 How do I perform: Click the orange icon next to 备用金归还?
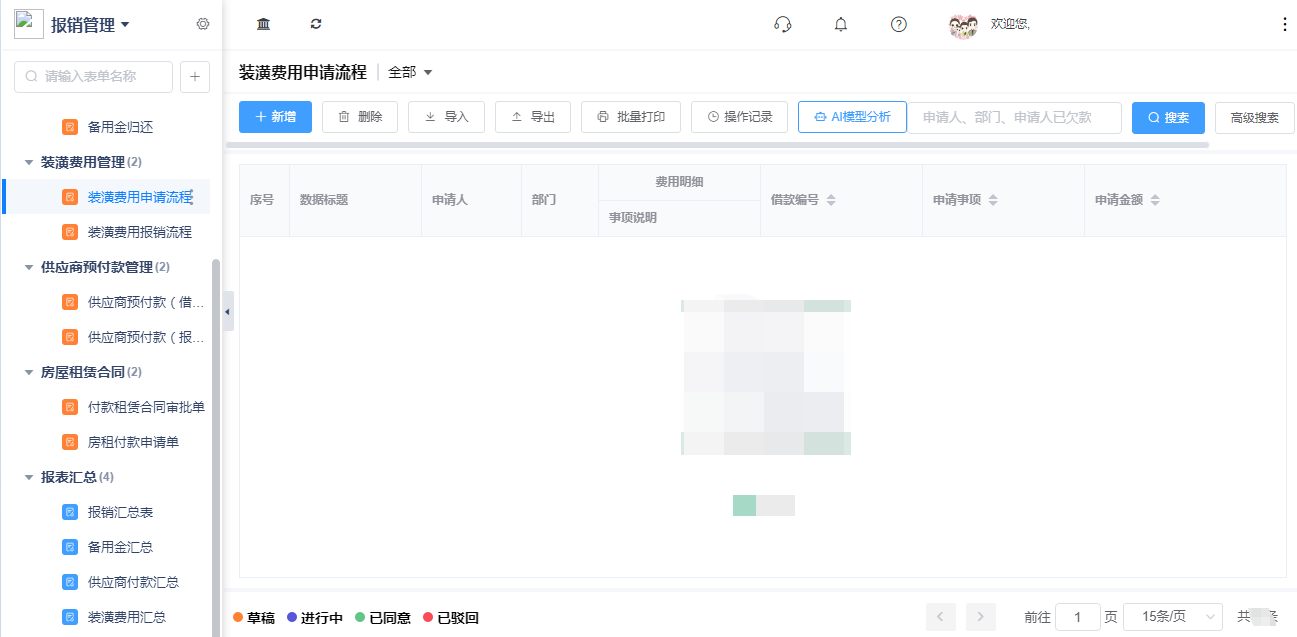[70, 127]
